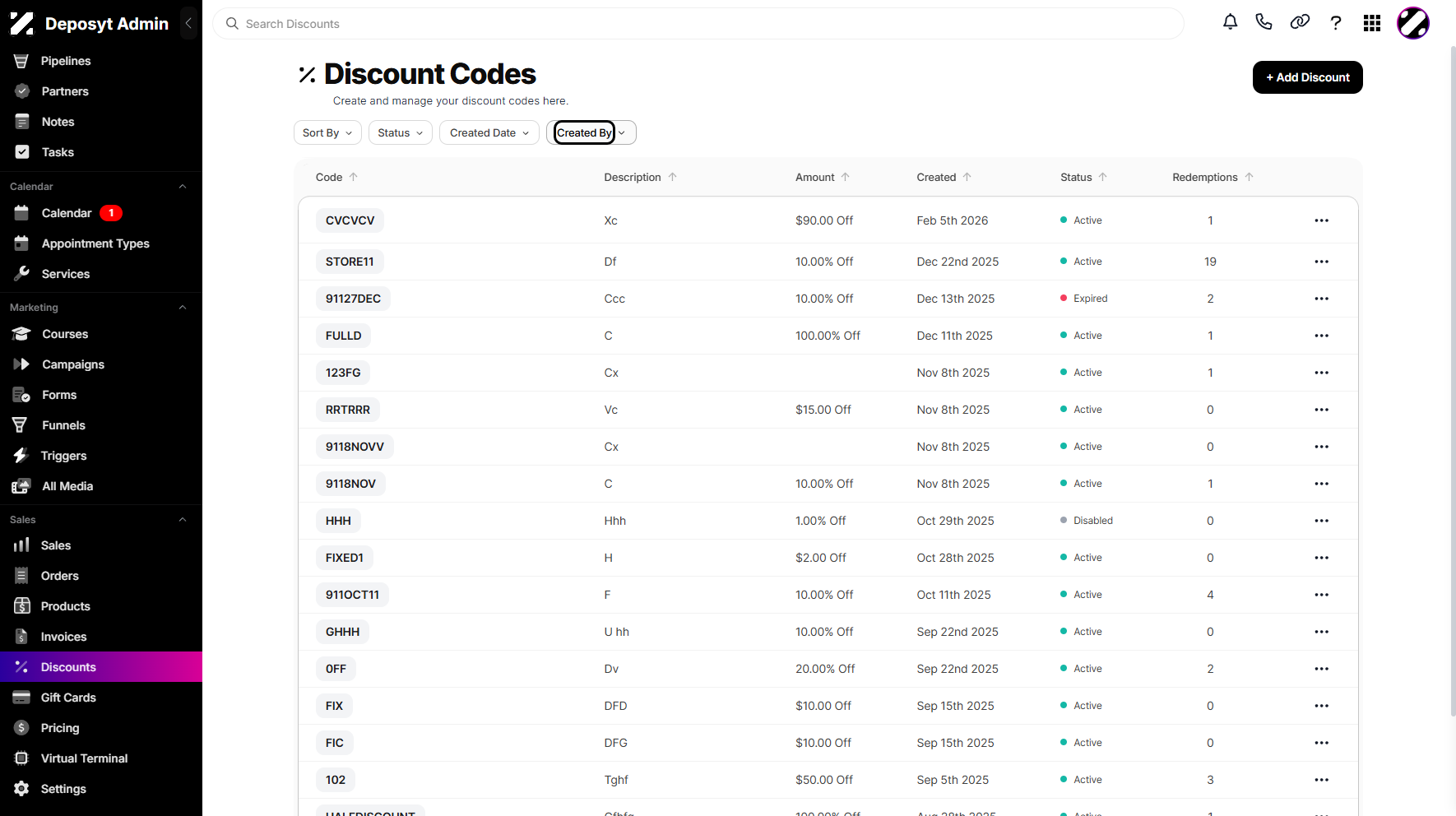
Task: Open the user profile avatar
Action: point(1413,23)
